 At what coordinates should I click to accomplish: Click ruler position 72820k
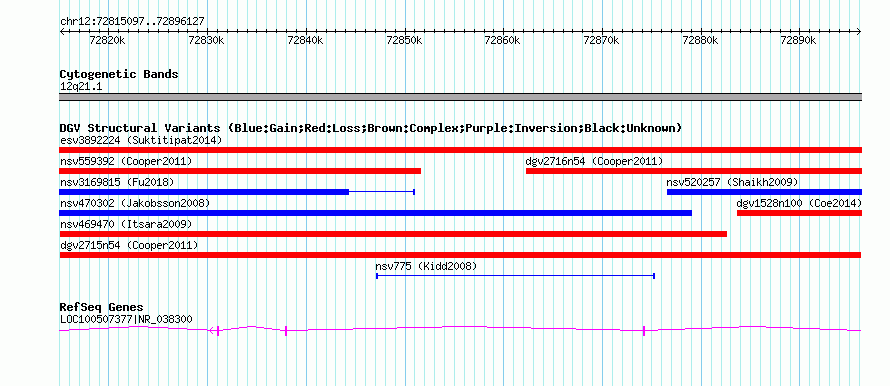(x=108, y=40)
